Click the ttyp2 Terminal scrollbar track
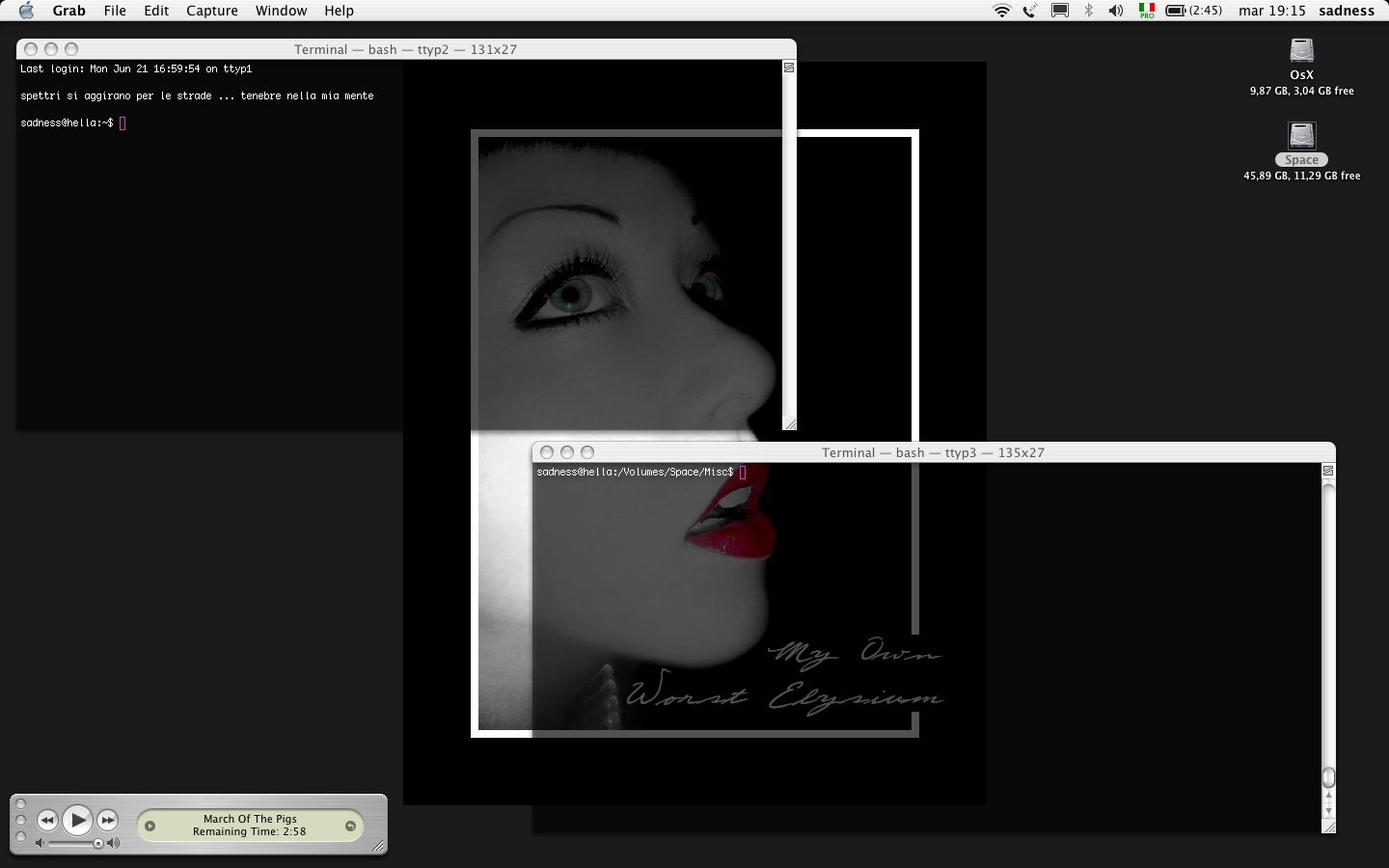The image size is (1389, 868). (x=789, y=245)
